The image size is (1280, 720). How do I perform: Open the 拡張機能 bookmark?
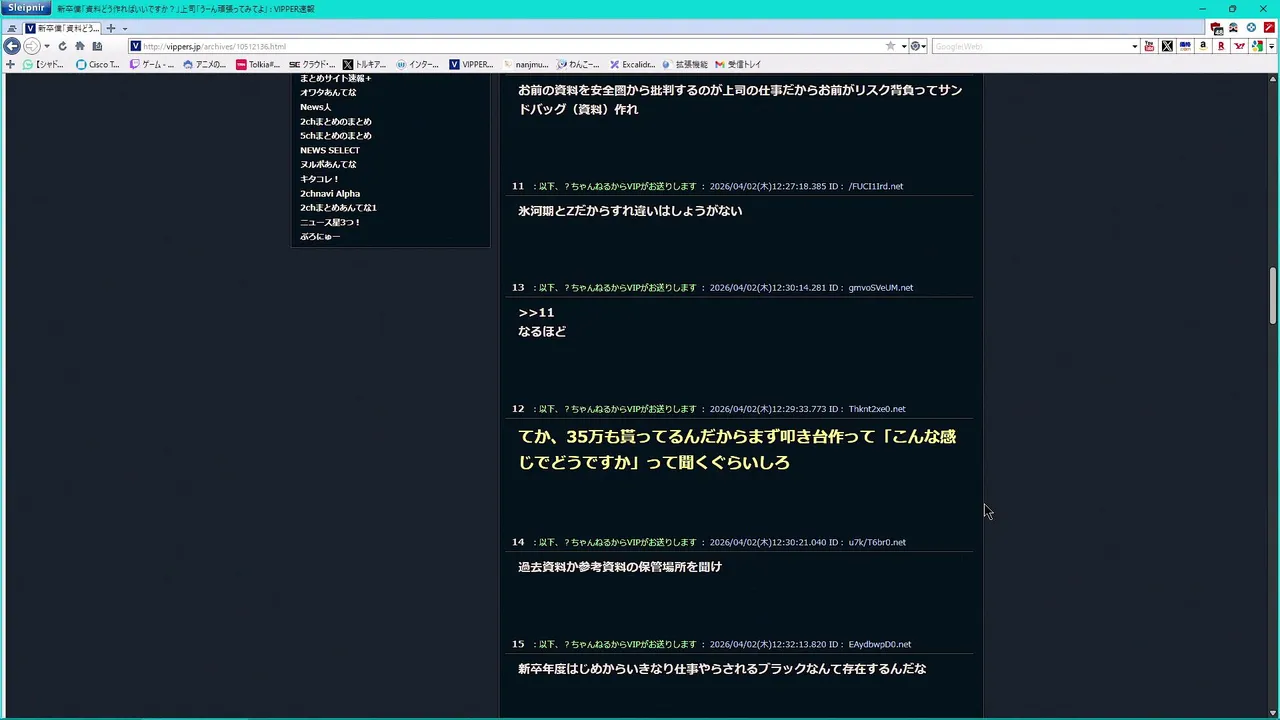click(x=685, y=64)
